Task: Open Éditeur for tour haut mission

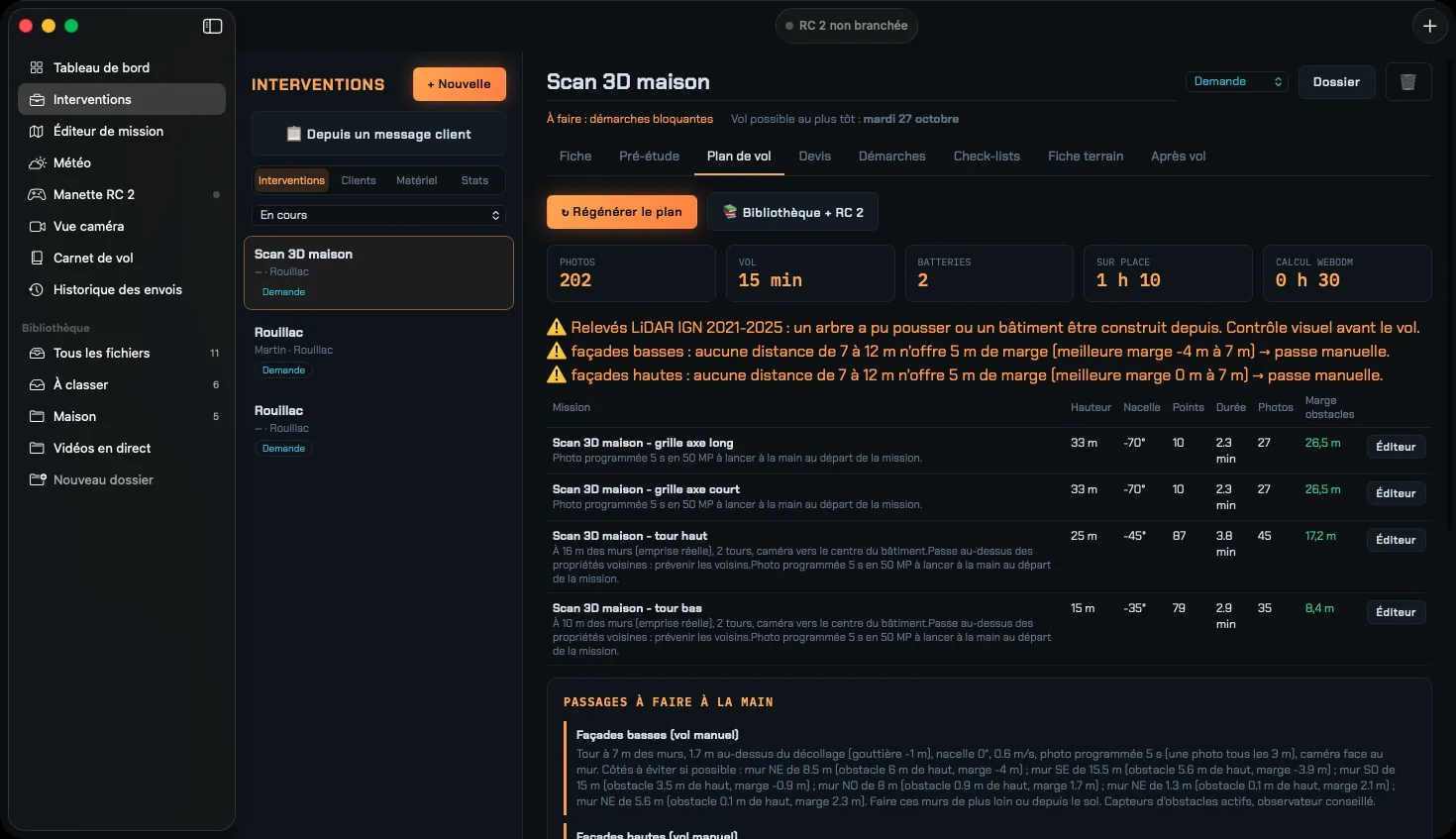Action: click(1396, 540)
